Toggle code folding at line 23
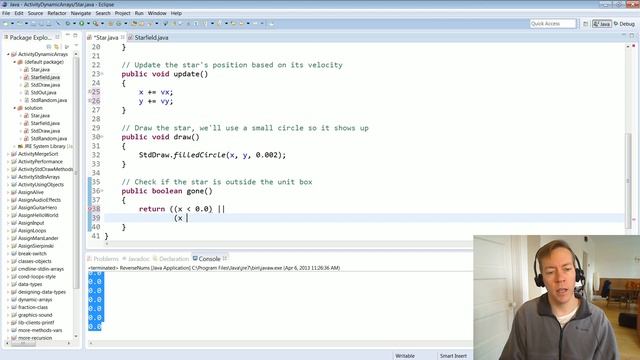This screenshot has height=360, width=640. click(102, 73)
